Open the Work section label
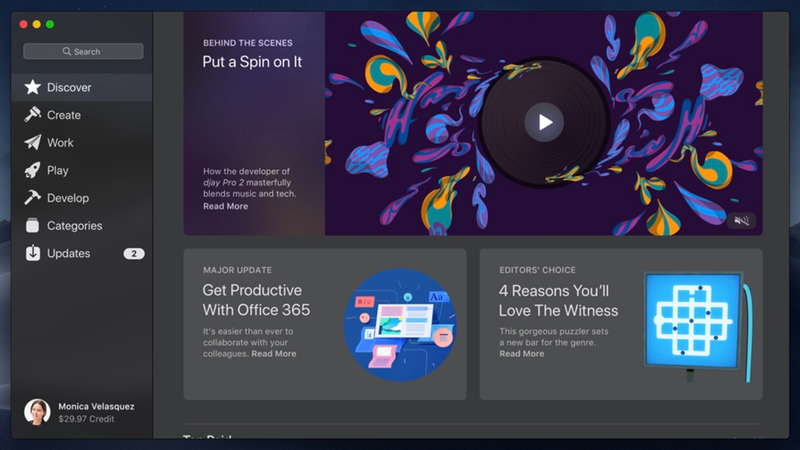The width and height of the screenshot is (800, 450). point(60,143)
